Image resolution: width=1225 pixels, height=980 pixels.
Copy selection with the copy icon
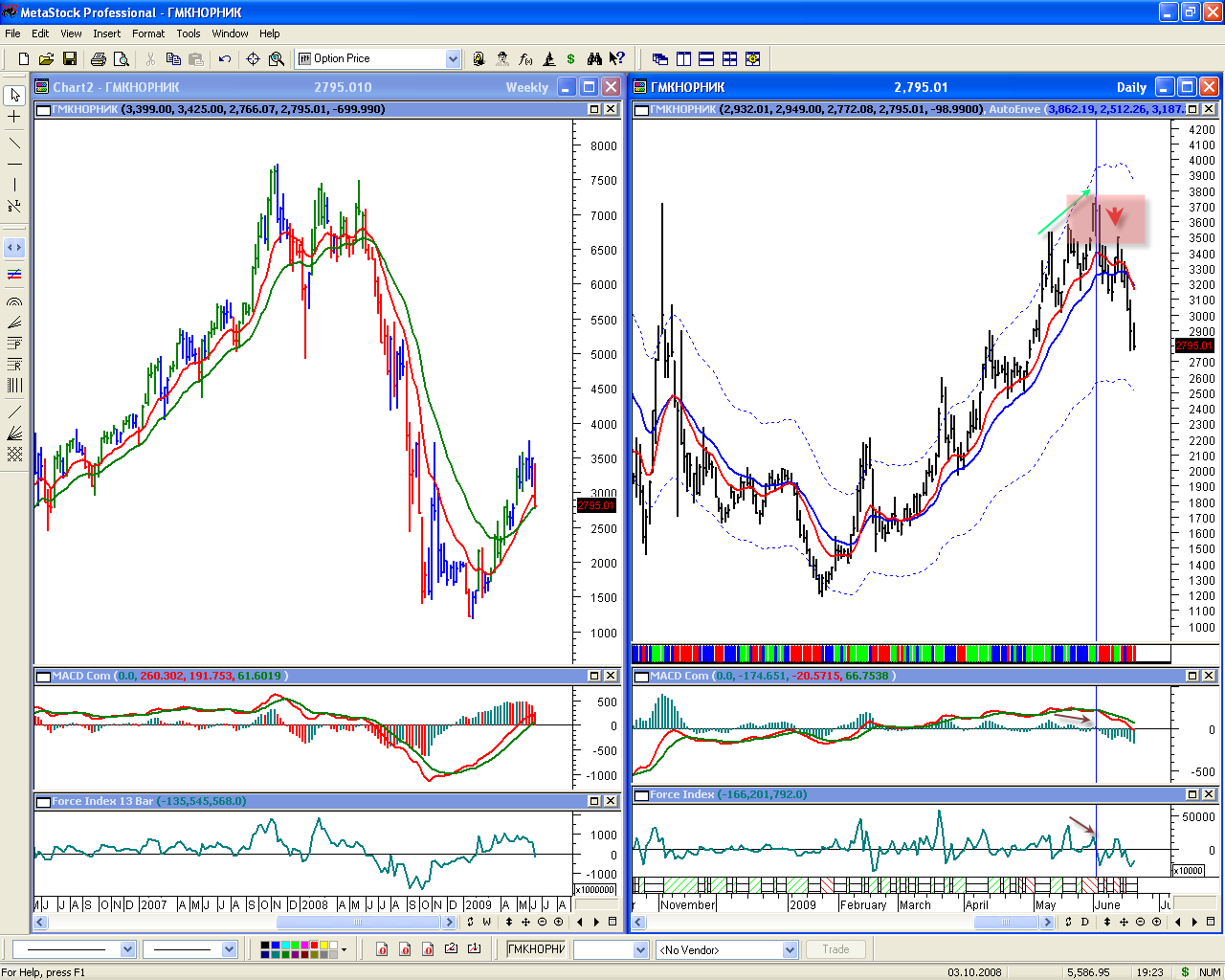click(x=173, y=58)
